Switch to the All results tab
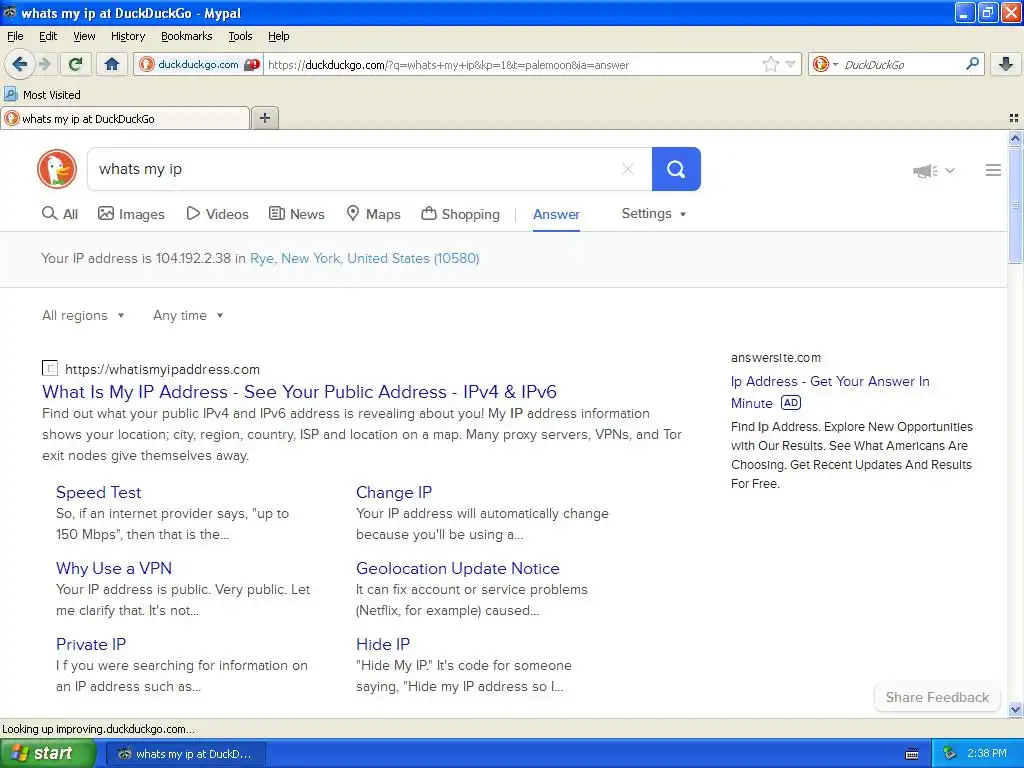This screenshot has height=768, width=1024. pos(60,214)
